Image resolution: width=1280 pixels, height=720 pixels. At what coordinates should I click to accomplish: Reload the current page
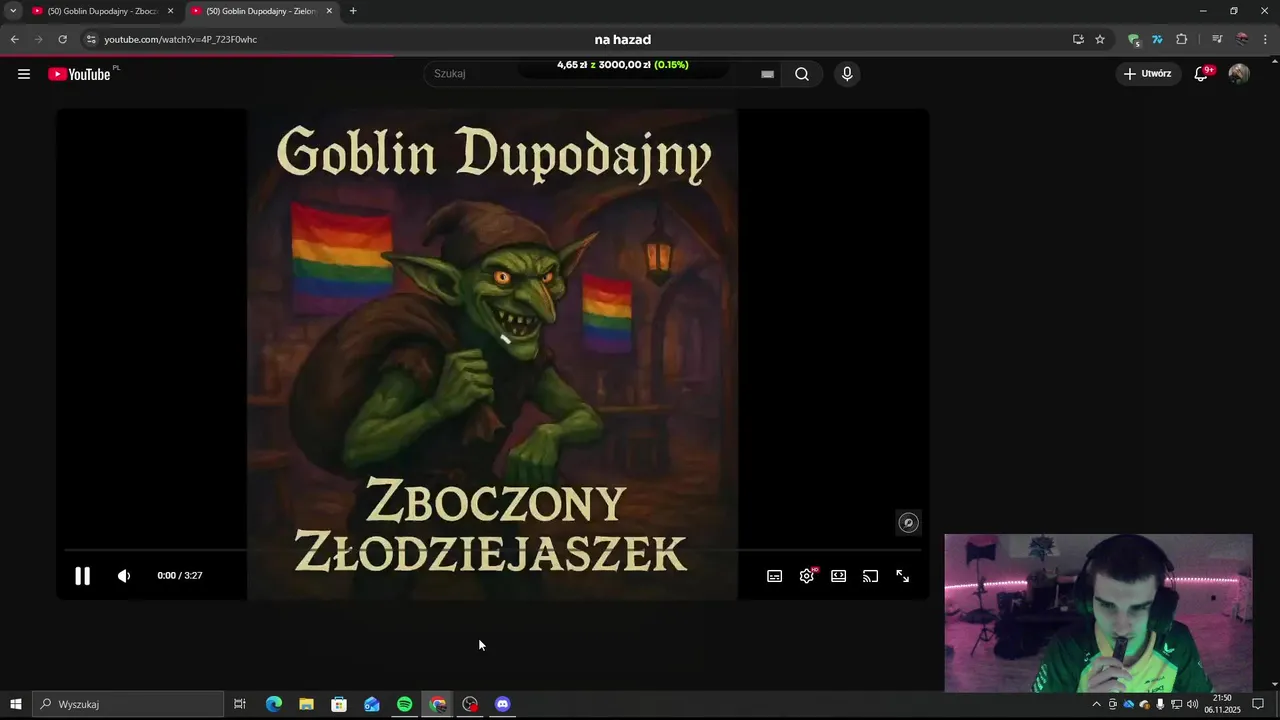click(x=63, y=40)
